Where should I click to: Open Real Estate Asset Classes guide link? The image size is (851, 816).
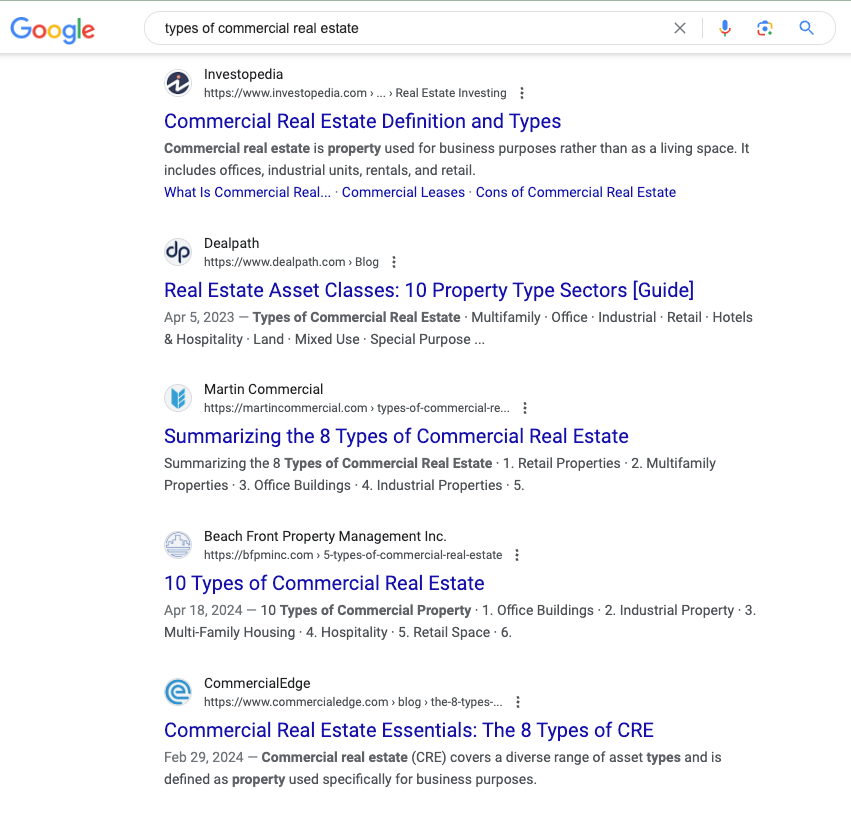coord(429,290)
